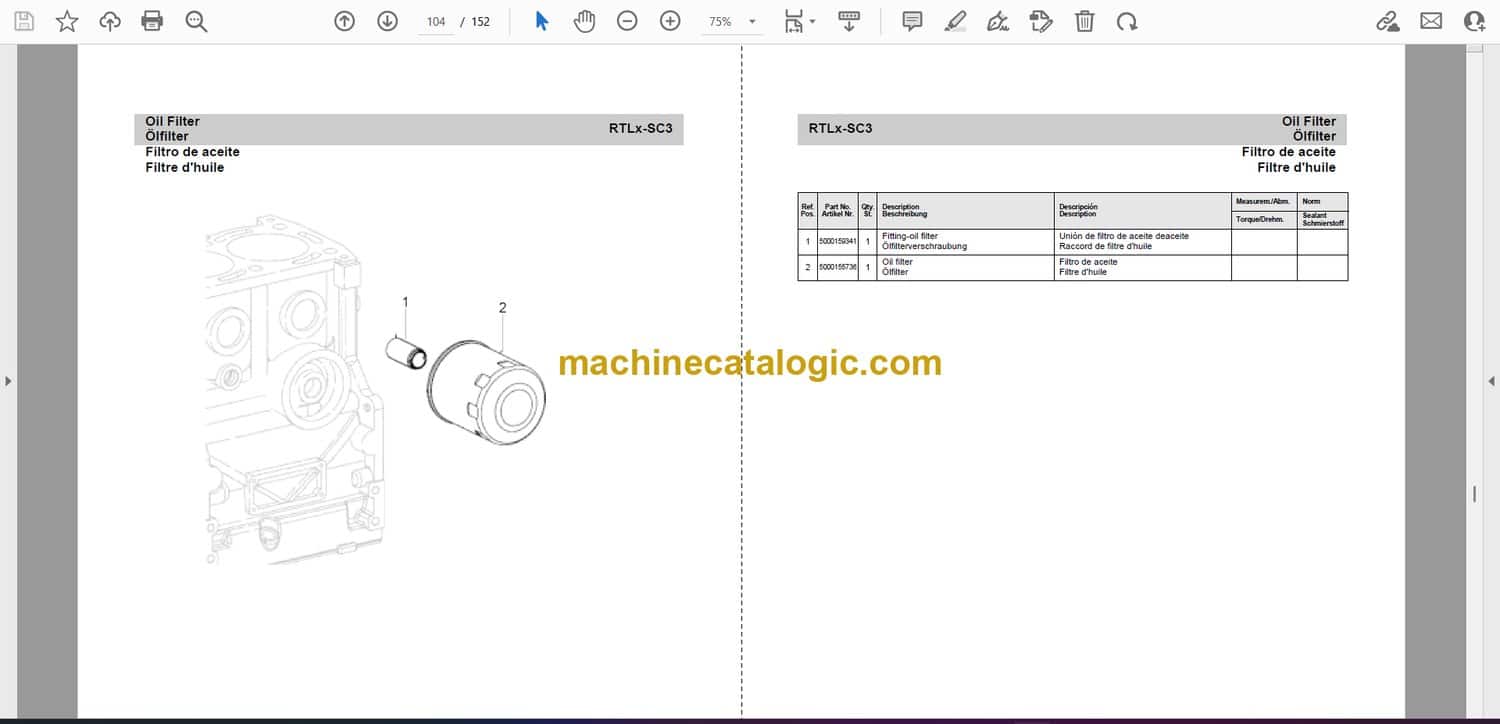This screenshot has width=1500, height=724.
Task: Send file by email envelope icon
Action: [x=1431, y=21]
